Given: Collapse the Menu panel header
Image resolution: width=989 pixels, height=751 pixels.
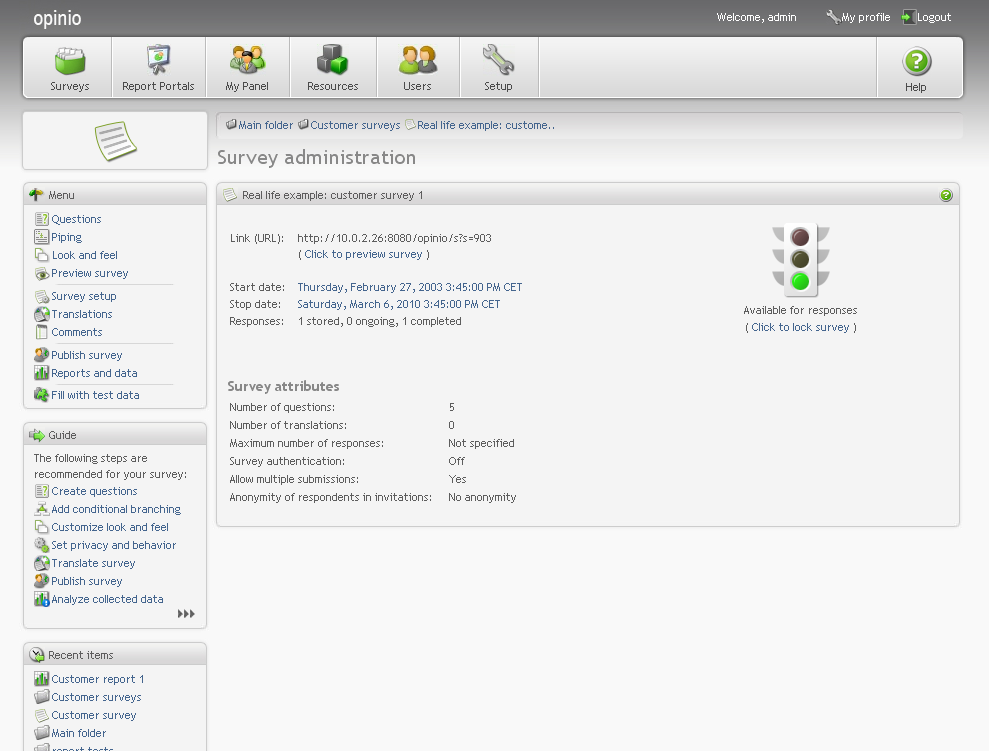Looking at the screenshot, I should pyautogui.click(x=114, y=195).
